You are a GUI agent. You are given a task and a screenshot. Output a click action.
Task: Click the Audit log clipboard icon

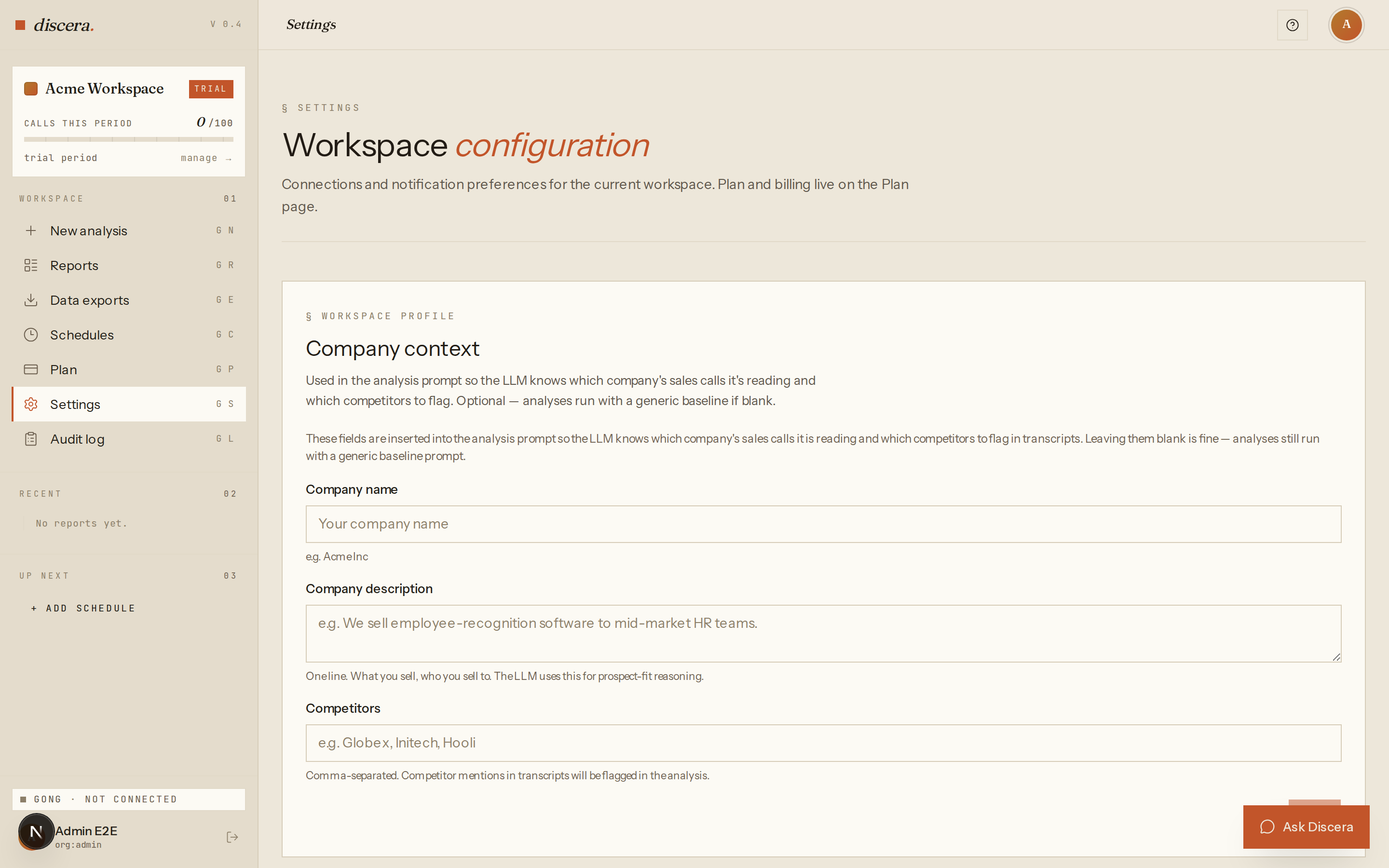tap(31, 439)
